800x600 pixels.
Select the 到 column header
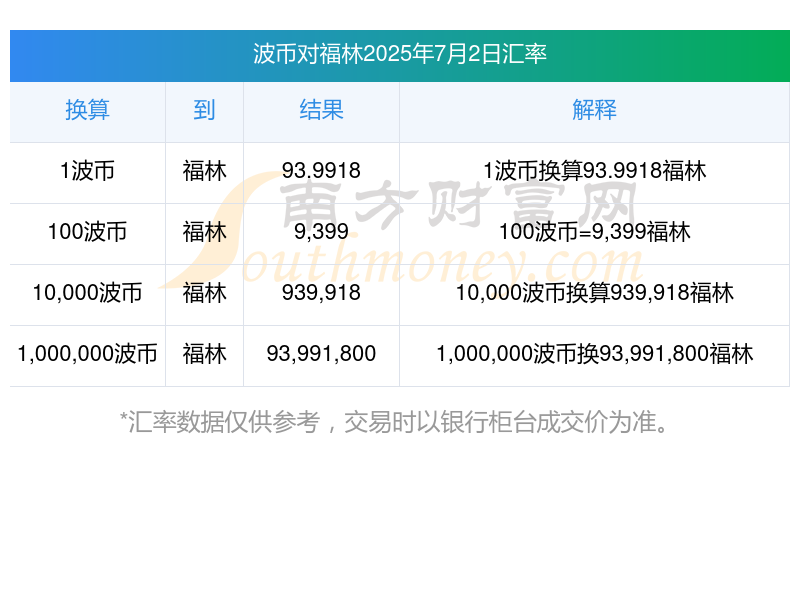pyautogui.click(x=204, y=111)
